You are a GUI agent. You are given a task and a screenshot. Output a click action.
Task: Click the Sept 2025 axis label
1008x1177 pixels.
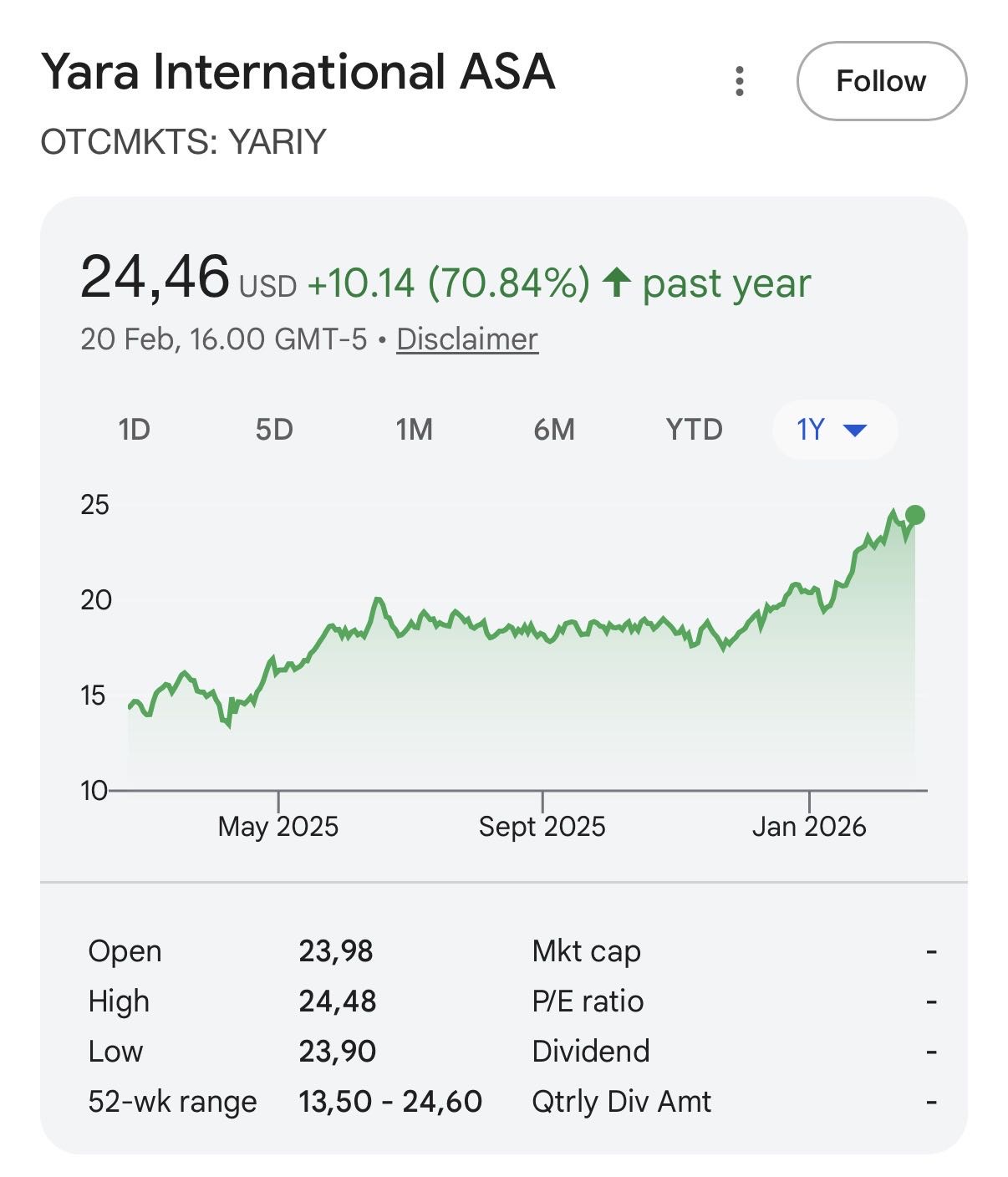click(542, 827)
